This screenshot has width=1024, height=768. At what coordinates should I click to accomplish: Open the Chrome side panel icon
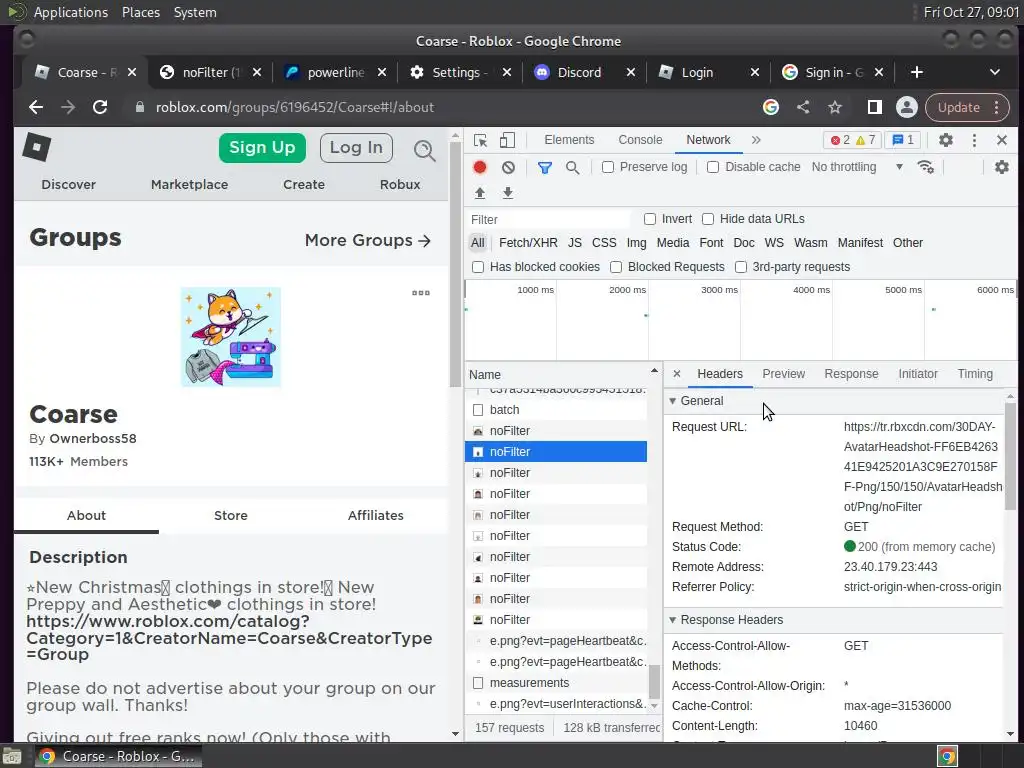pos(874,107)
